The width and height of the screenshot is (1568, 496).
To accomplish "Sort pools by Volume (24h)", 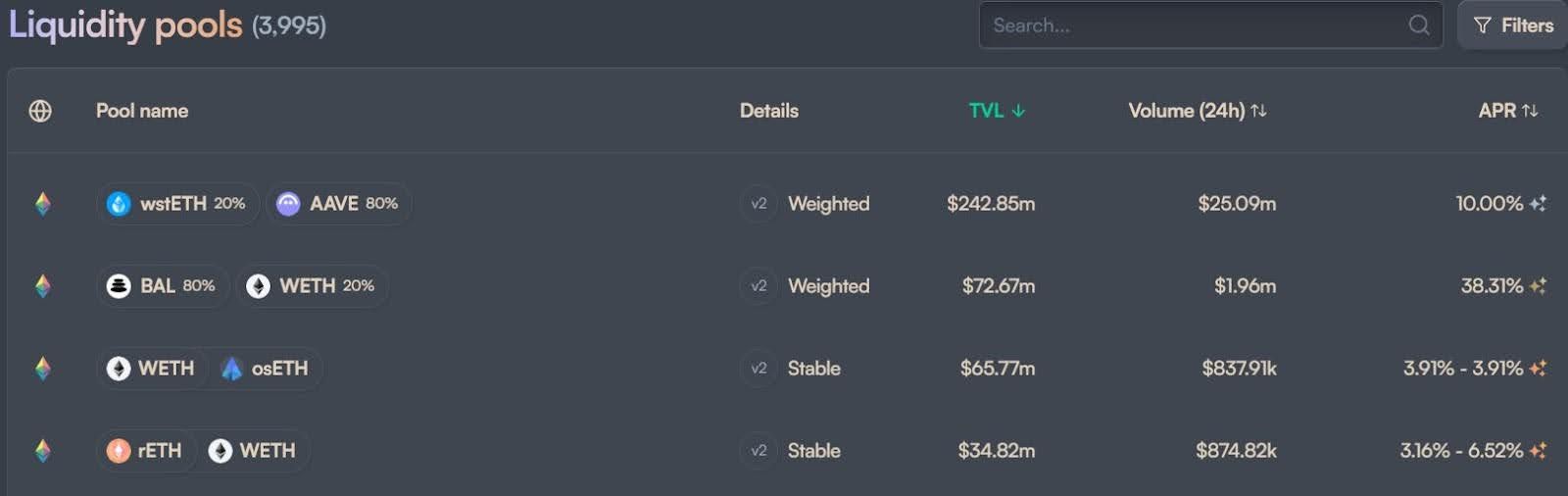I will coord(1197,111).
